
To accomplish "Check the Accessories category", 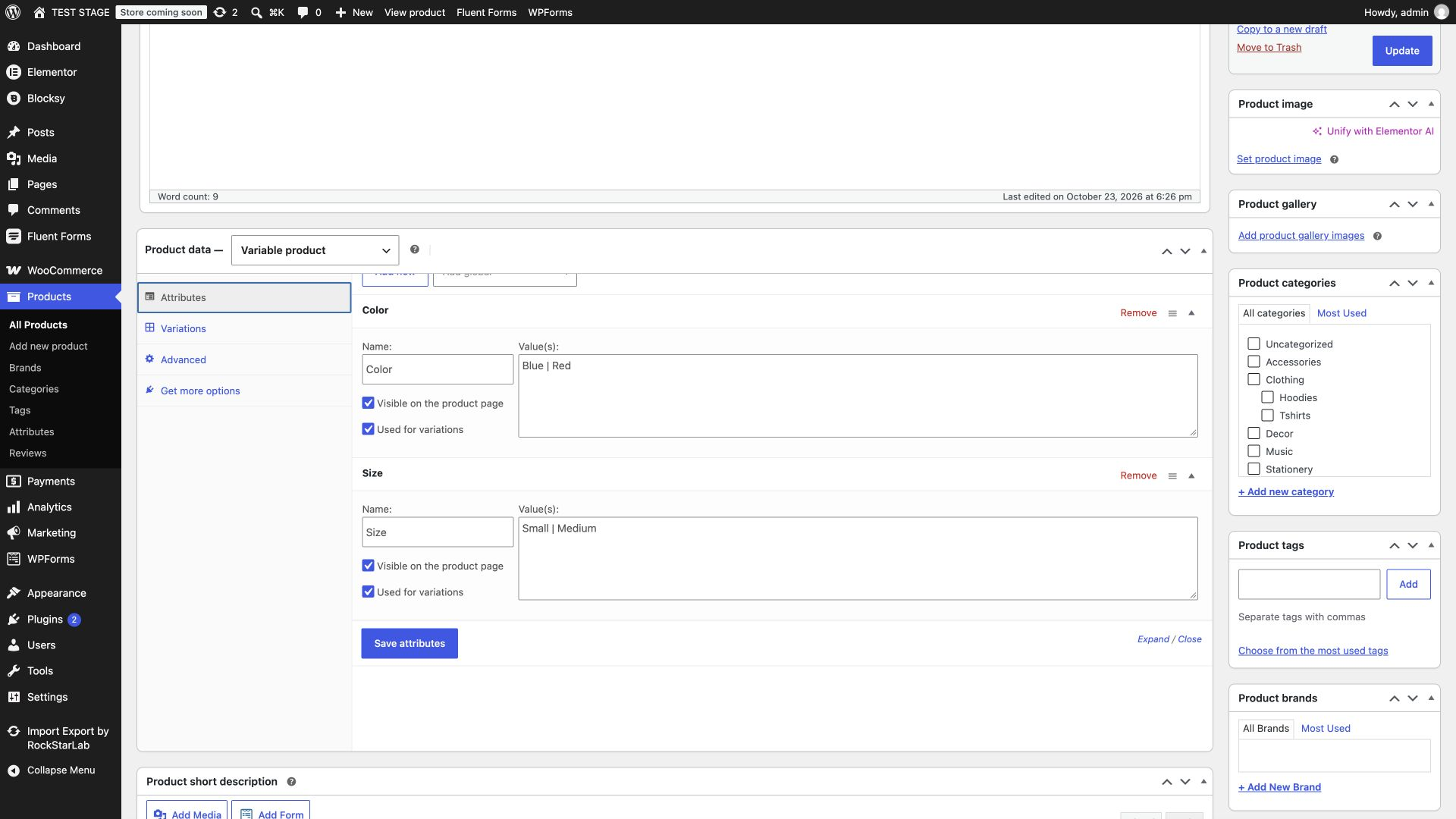I will (x=1254, y=362).
